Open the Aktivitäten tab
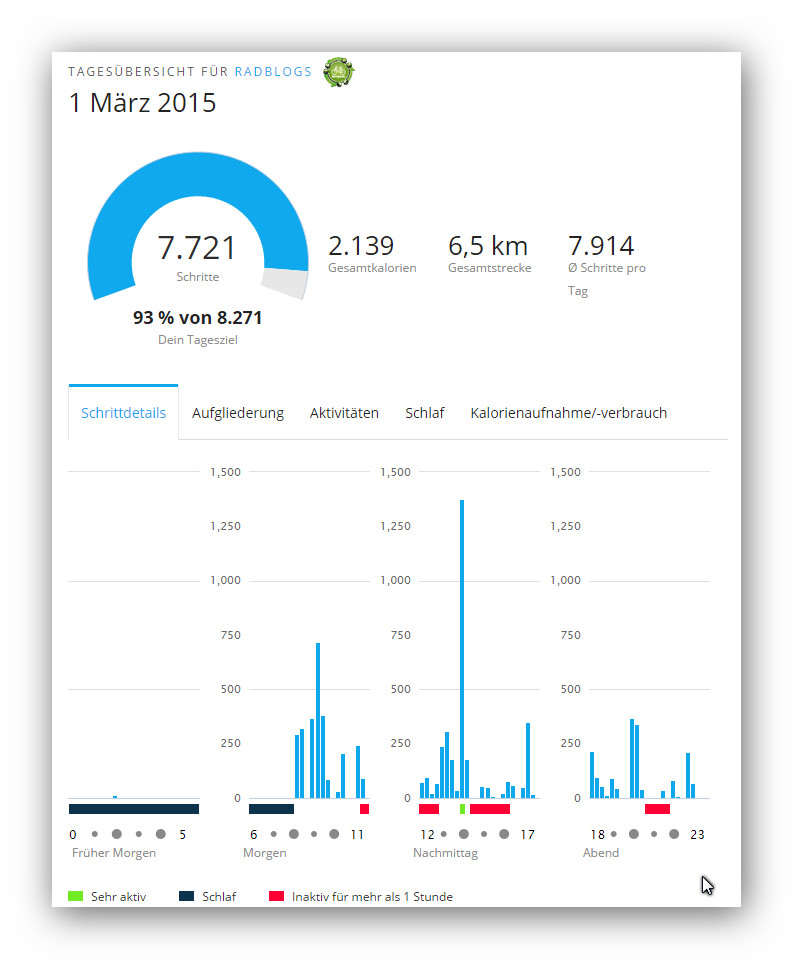Image resolution: width=793 pixels, height=959 pixels. tap(344, 413)
